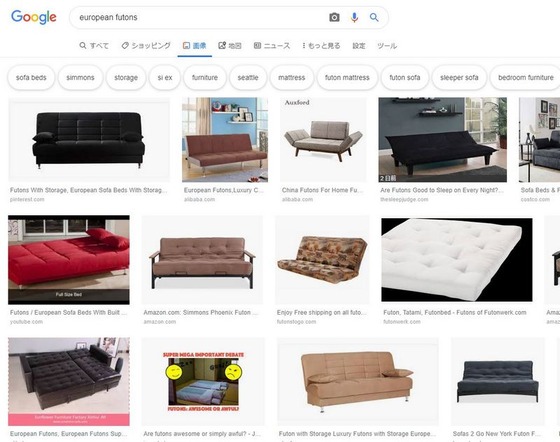Select the si ex chip
The height and width of the screenshot is (442, 560).
tap(165, 77)
